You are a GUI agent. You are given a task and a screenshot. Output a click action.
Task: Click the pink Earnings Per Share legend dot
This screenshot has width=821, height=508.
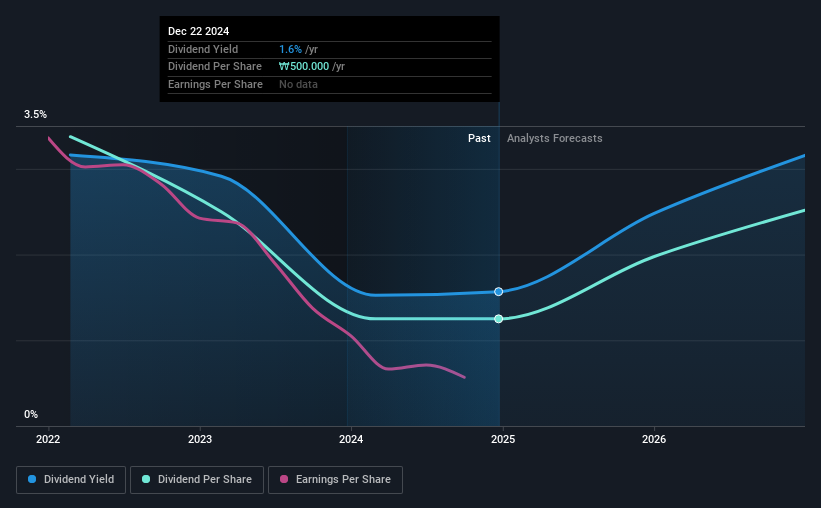[x=284, y=479]
